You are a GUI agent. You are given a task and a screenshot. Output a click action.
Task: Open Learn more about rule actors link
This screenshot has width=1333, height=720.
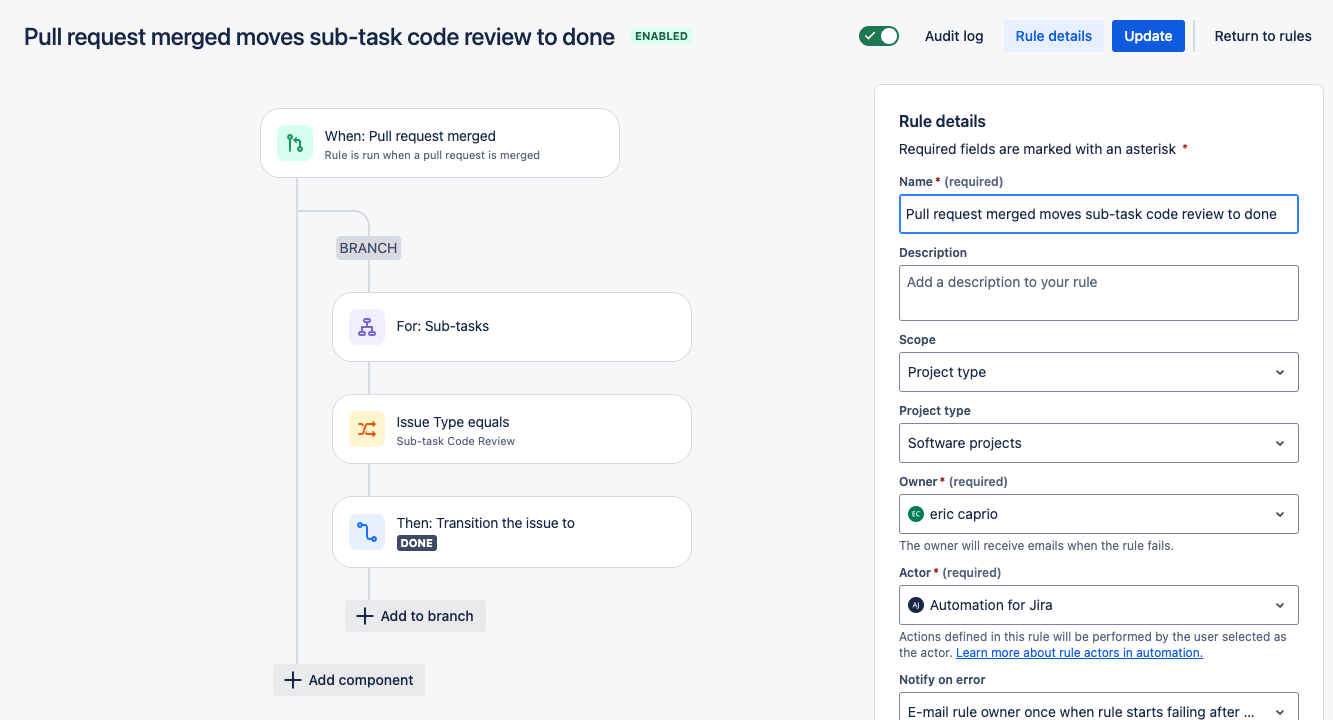click(1079, 653)
